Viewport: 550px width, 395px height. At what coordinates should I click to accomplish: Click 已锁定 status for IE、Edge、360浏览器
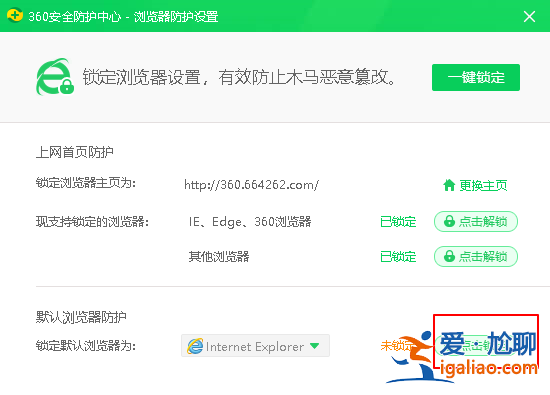point(398,222)
